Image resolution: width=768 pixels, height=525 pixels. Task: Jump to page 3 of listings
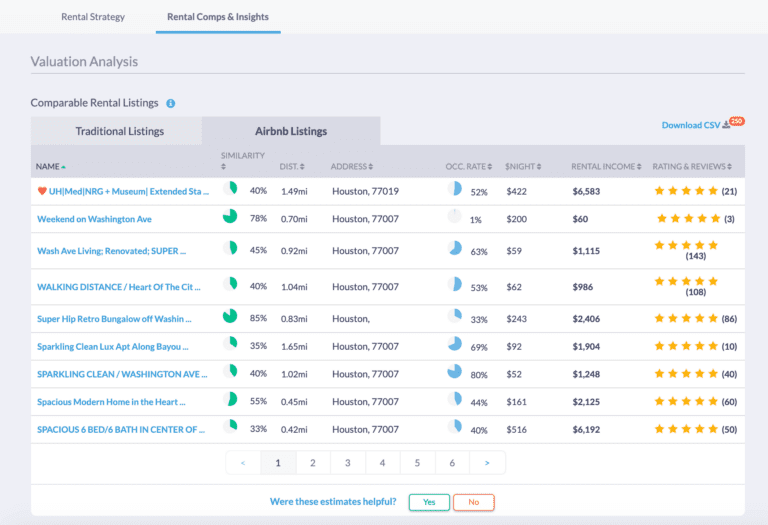tap(347, 463)
